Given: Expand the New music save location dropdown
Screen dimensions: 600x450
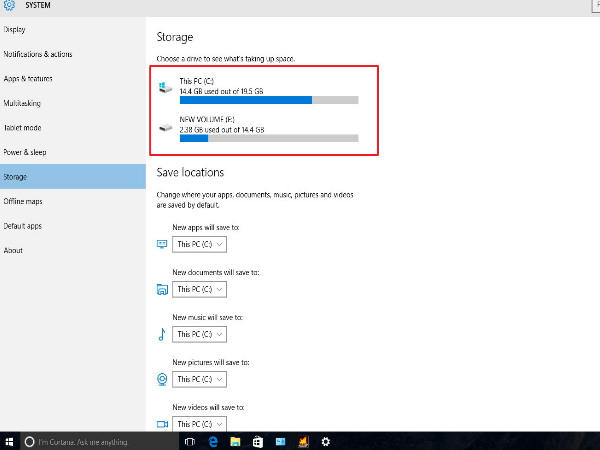Looking at the screenshot, I should pyautogui.click(x=199, y=334).
